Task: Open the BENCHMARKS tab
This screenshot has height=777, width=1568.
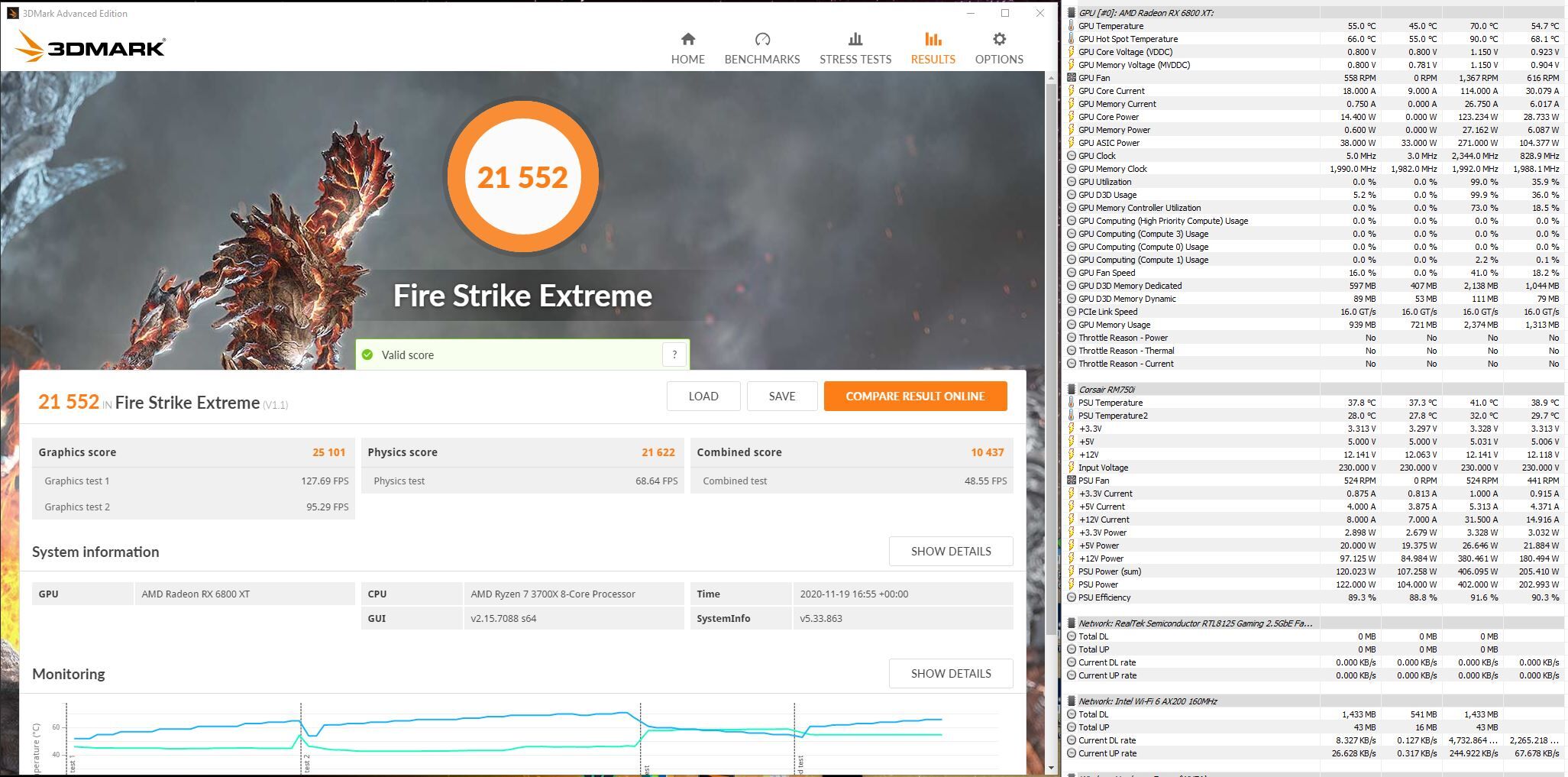Action: pos(761,48)
